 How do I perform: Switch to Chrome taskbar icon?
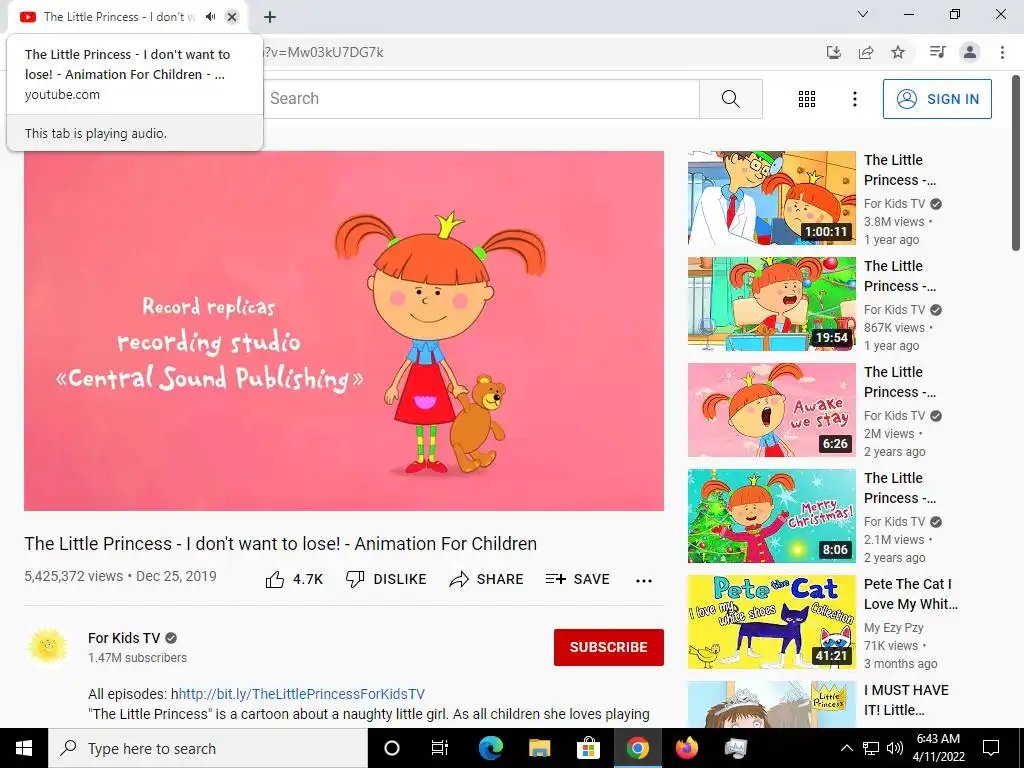[x=637, y=748]
